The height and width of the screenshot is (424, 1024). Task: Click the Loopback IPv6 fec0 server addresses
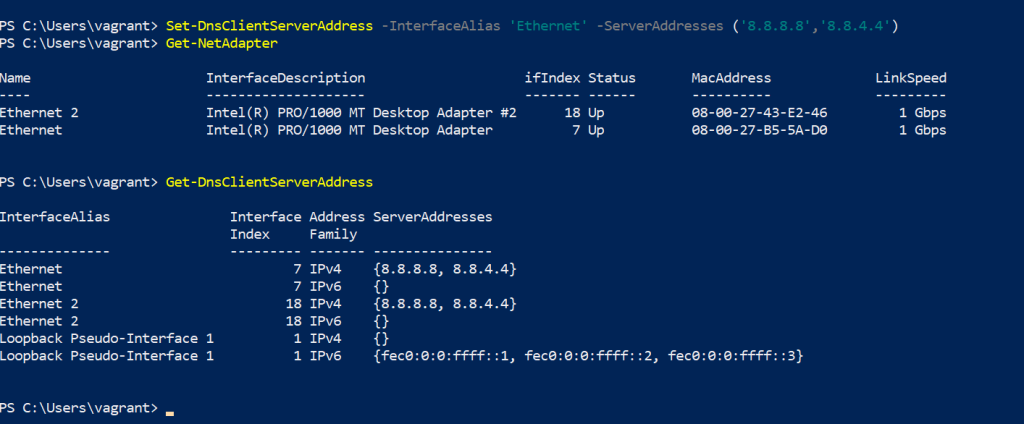click(588, 356)
